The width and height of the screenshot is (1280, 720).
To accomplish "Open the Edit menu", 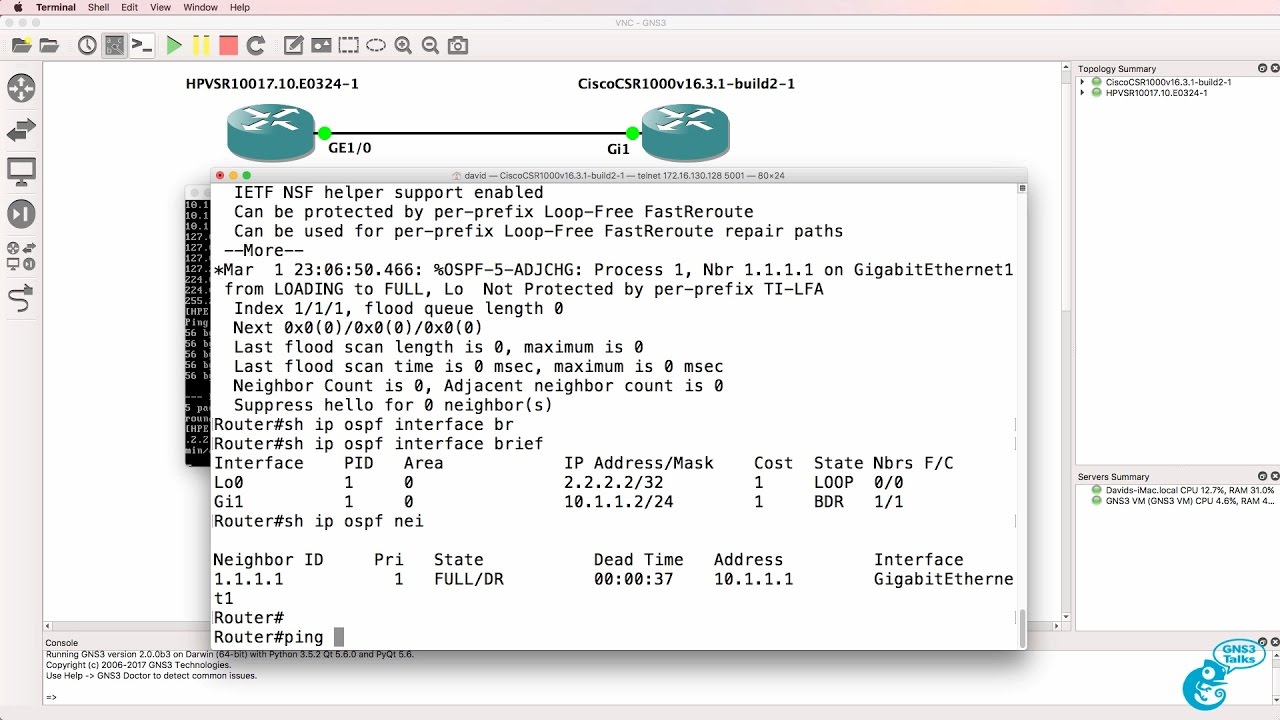I will tap(130, 7).
